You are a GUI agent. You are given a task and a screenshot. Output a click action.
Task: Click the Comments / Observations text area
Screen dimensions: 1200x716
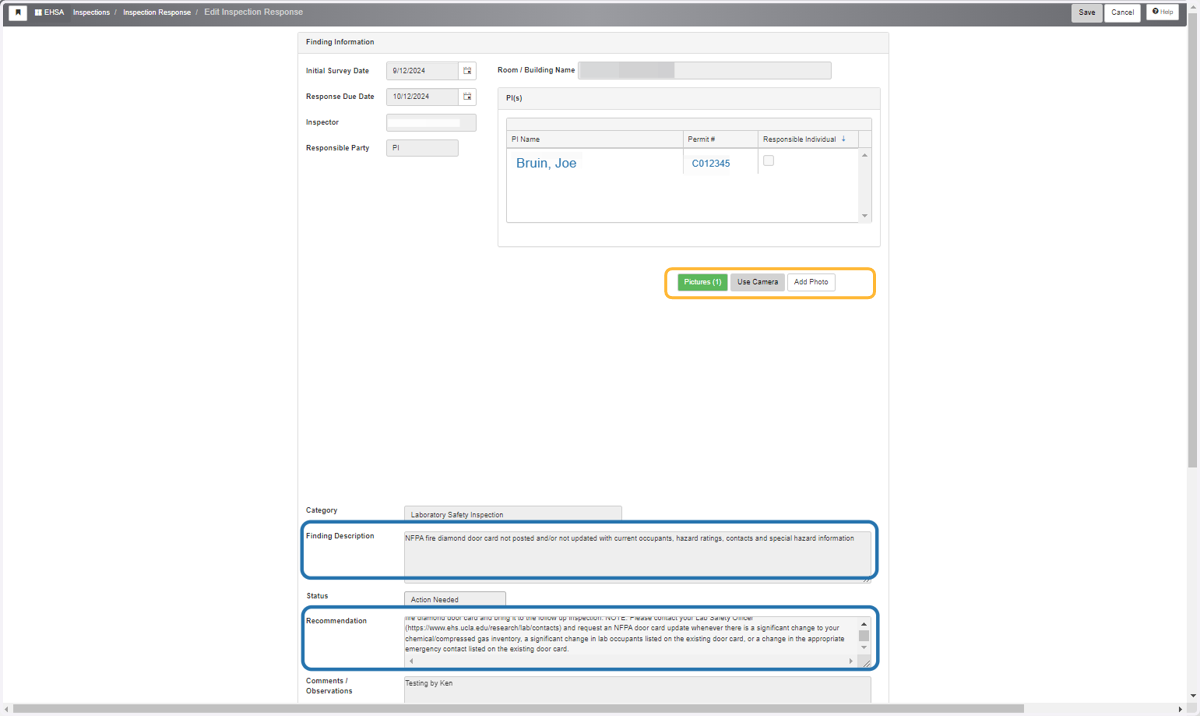coord(637,689)
